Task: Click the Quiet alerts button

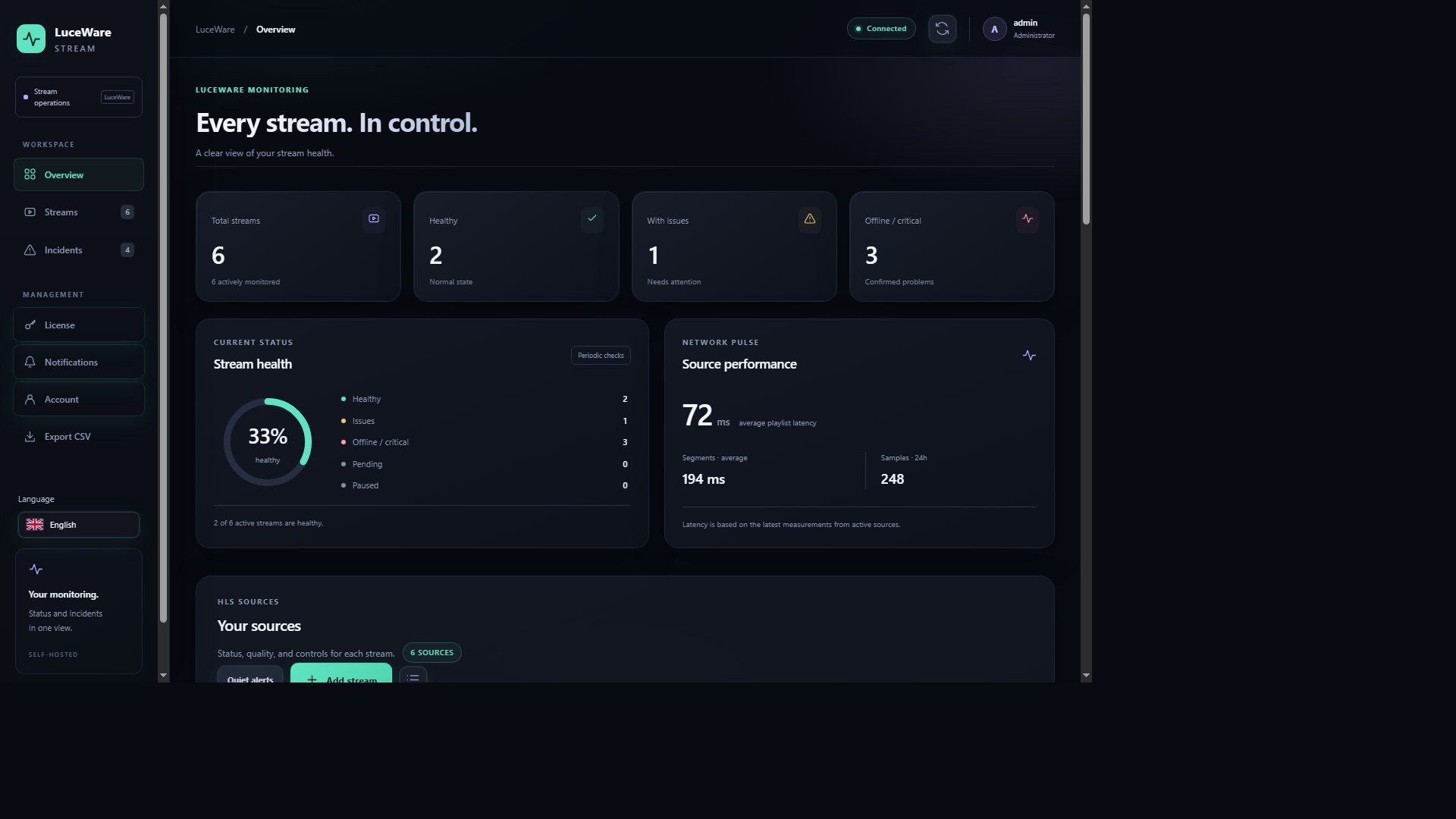Action: click(x=250, y=674)
